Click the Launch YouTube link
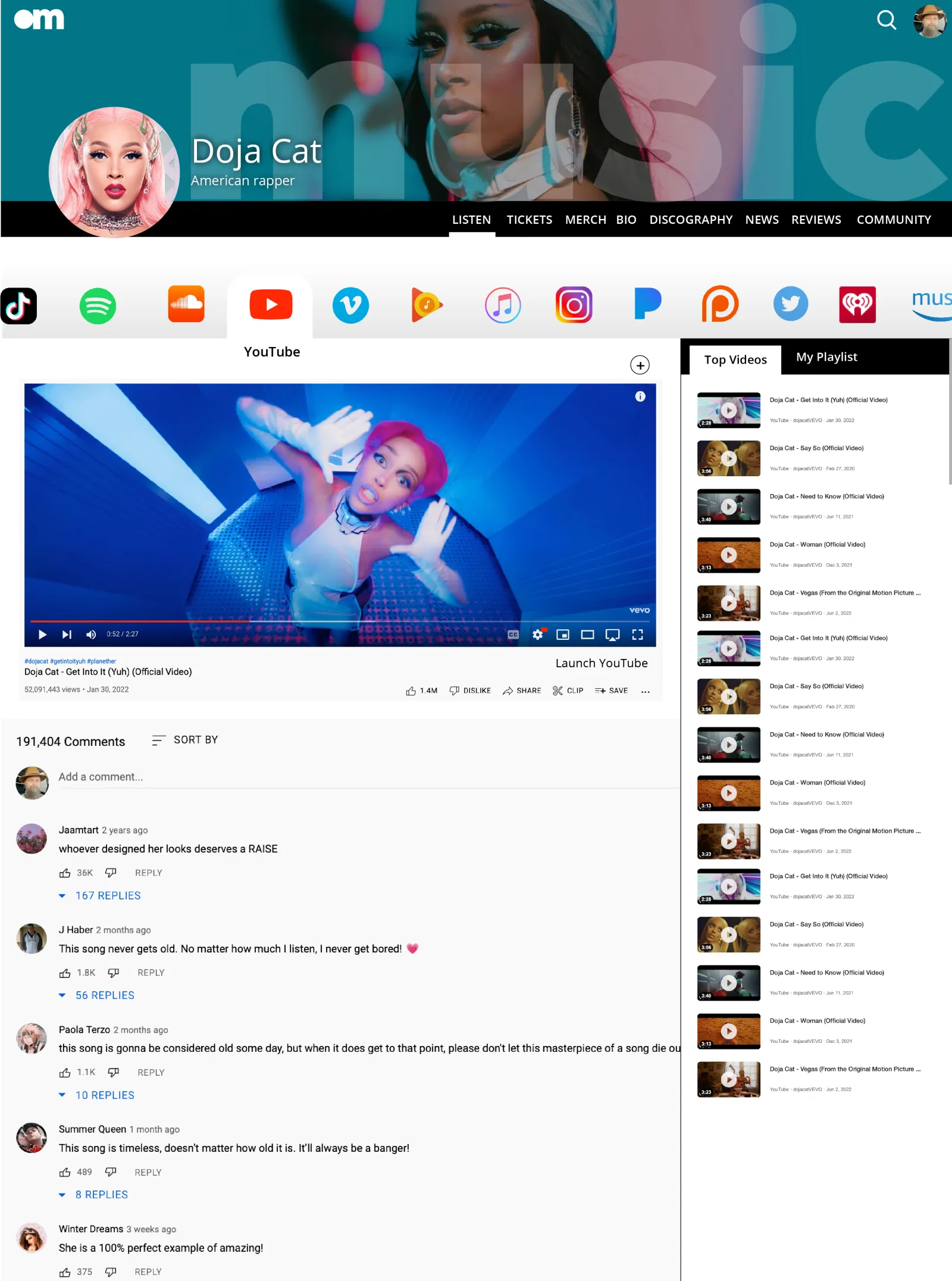This screenshot has height=1281, width=952. point(602,663)
